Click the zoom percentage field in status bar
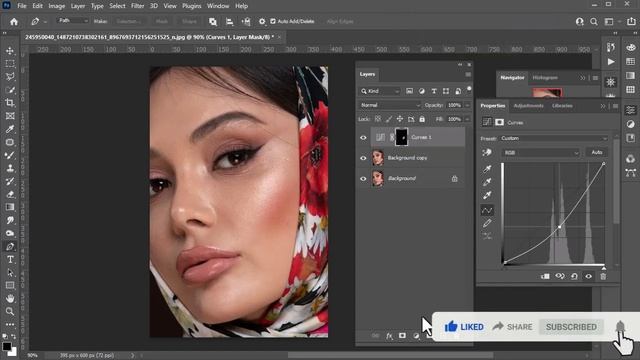This screenshot has width=640, height=360. [x=33, y=356]
